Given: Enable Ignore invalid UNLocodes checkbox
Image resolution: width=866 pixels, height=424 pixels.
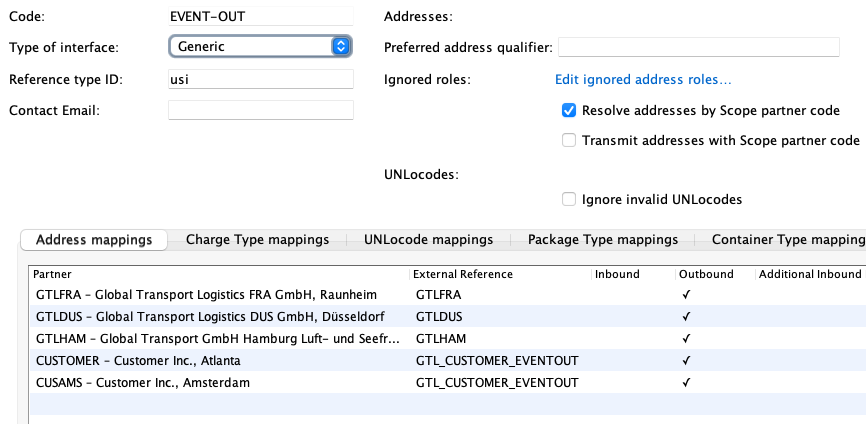Looking at the screenshot, I should (569, 199).
